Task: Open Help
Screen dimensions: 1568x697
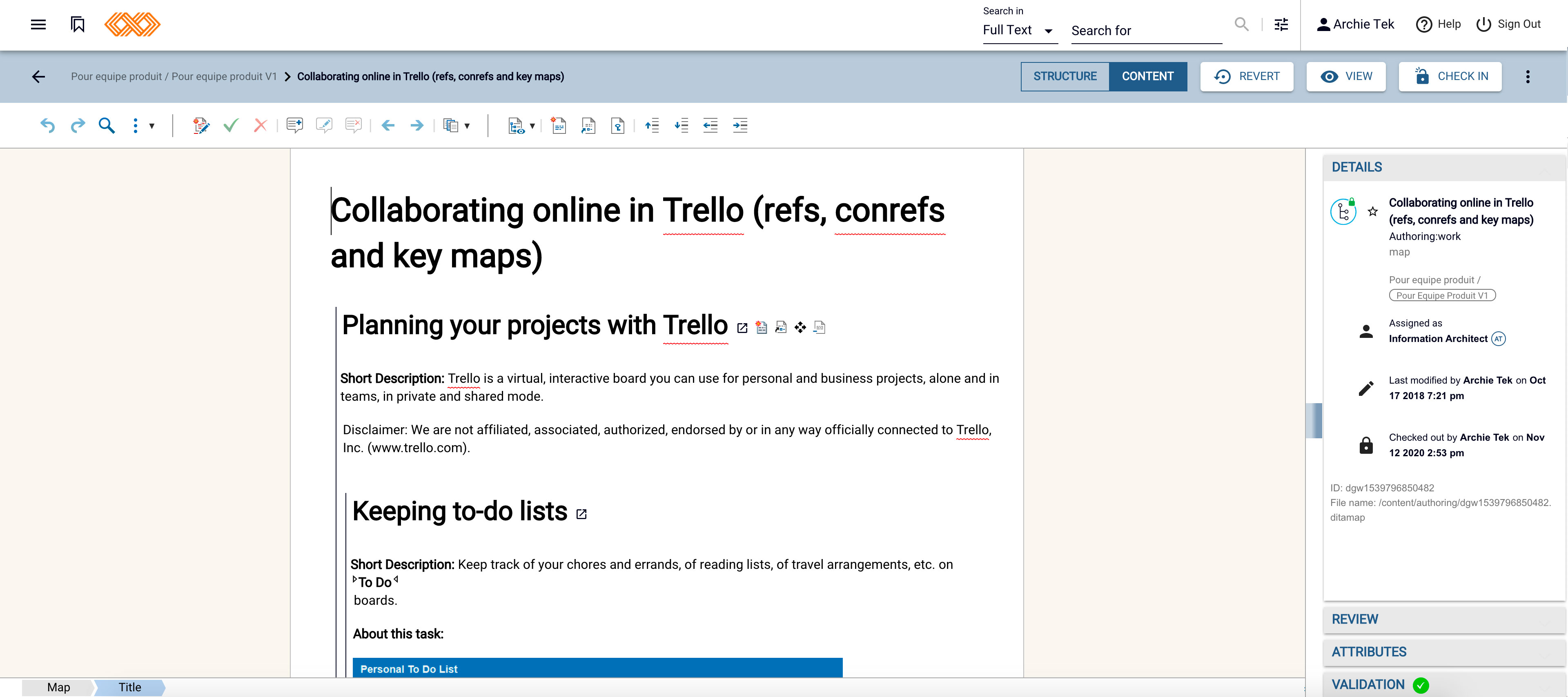Action: (1438, 24)
